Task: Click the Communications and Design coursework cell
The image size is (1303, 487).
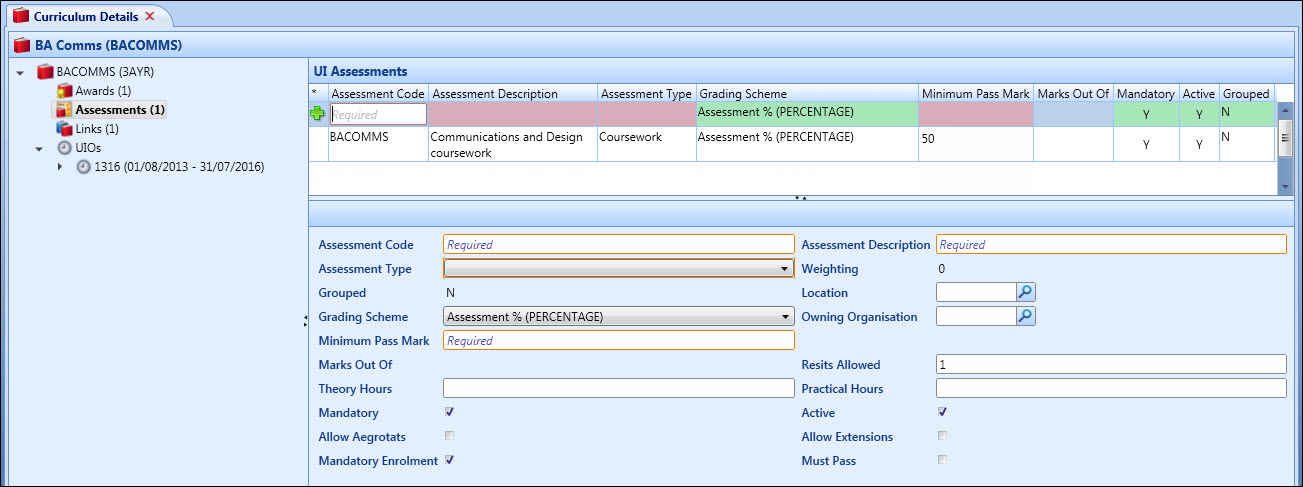Action: 513,144
